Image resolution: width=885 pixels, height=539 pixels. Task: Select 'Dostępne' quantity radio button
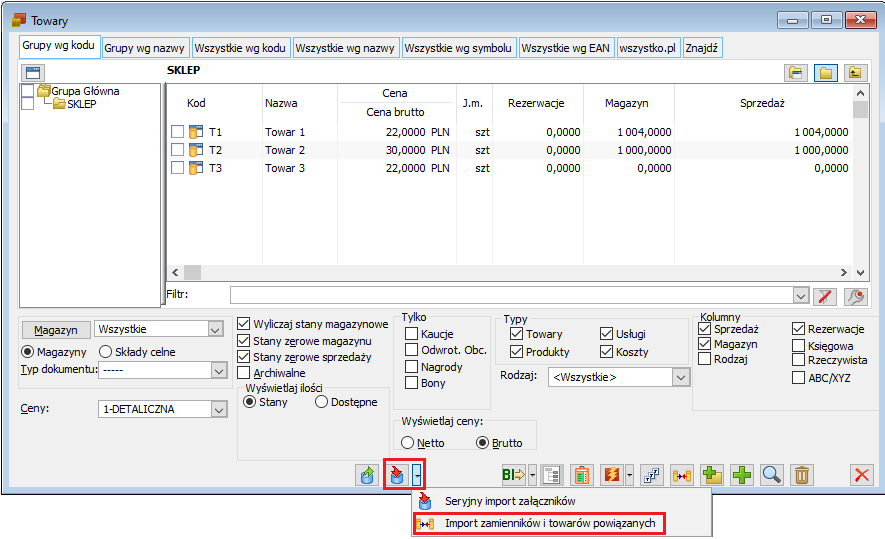pyautogui.click(x=321, y=402)
